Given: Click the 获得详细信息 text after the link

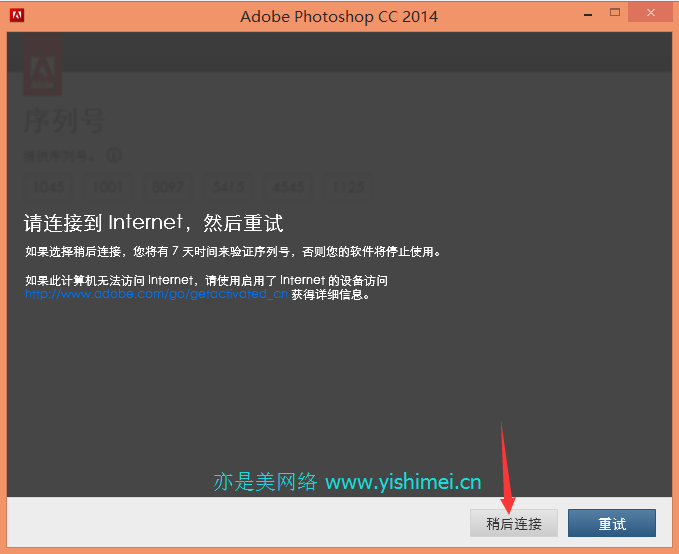Looking at the screenshot, I should coord(330,295).
